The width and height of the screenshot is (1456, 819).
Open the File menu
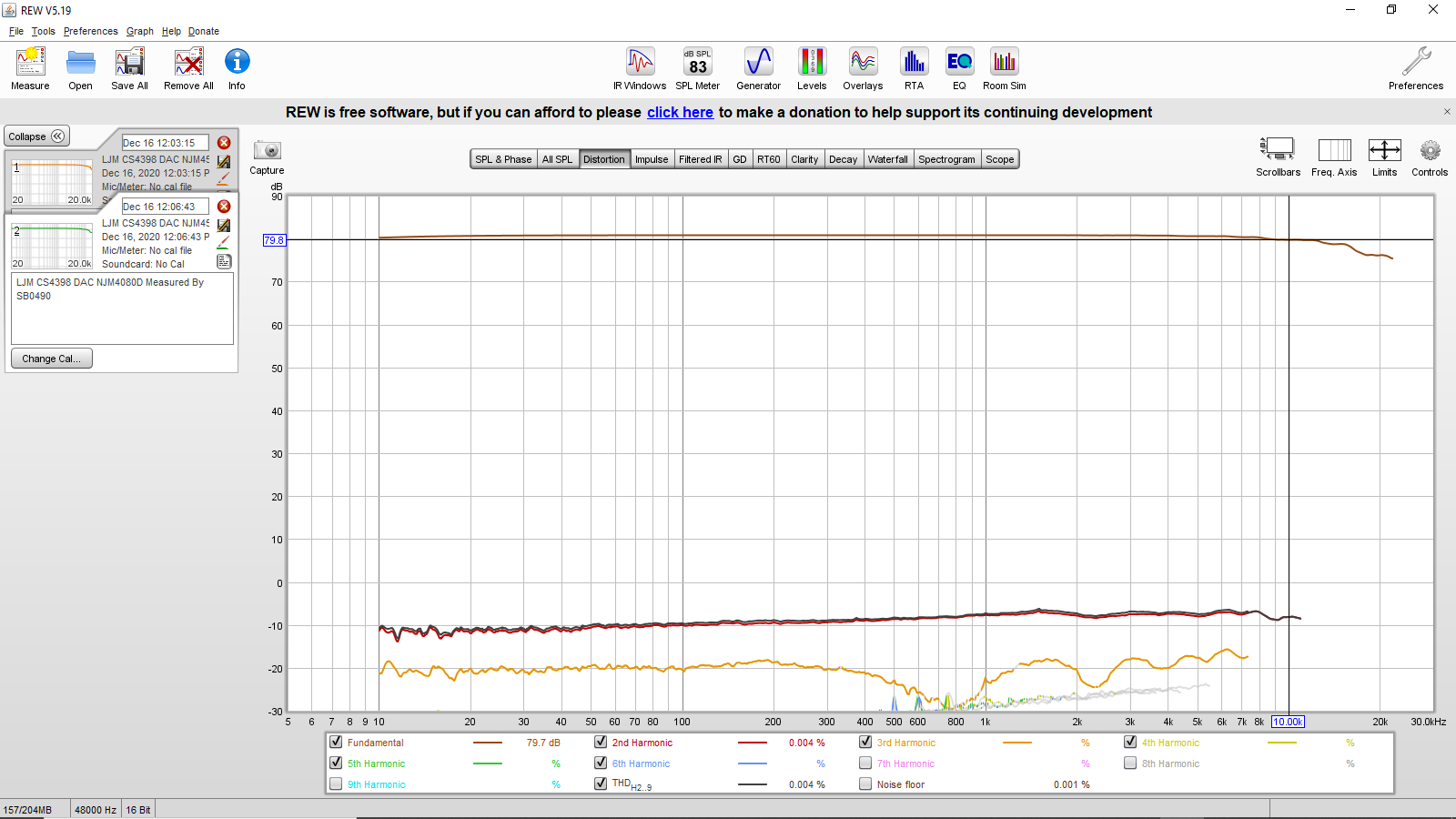tap(16, 31)
